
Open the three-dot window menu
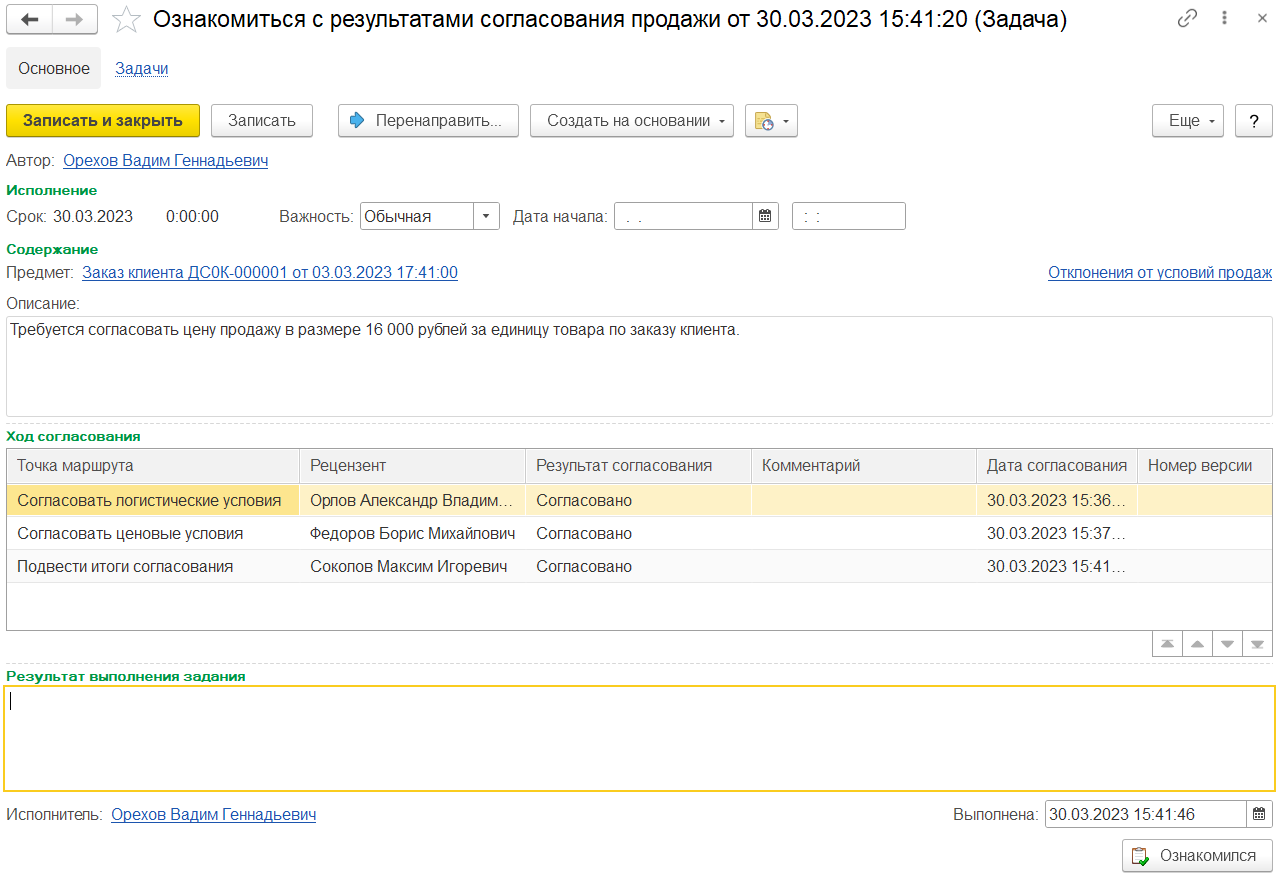pos(1224,19)
